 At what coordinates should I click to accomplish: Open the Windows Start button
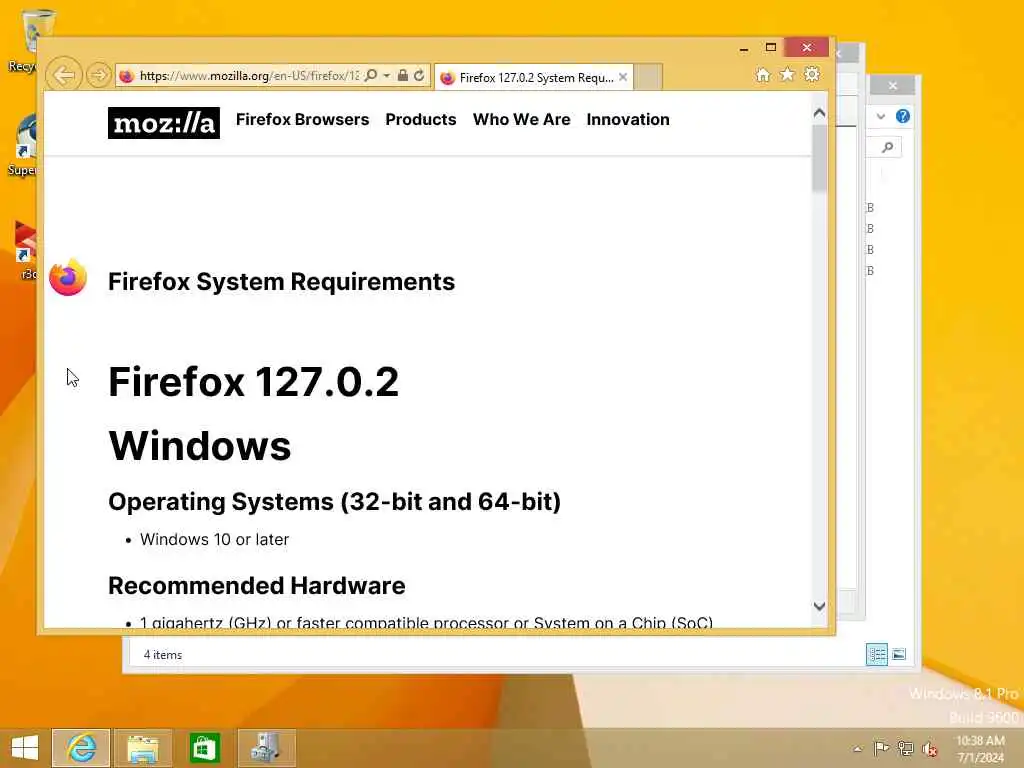(x=25, y=748)
